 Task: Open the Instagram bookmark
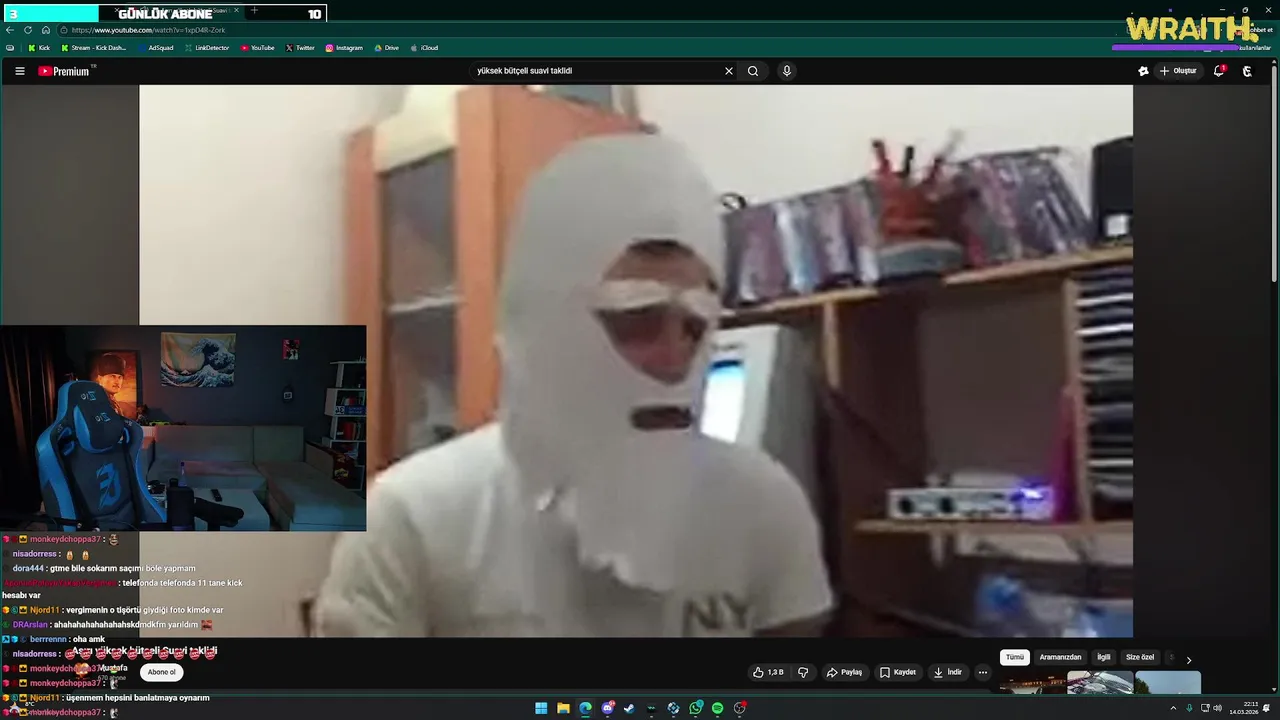pyautogui.click(x=344, y=48)
